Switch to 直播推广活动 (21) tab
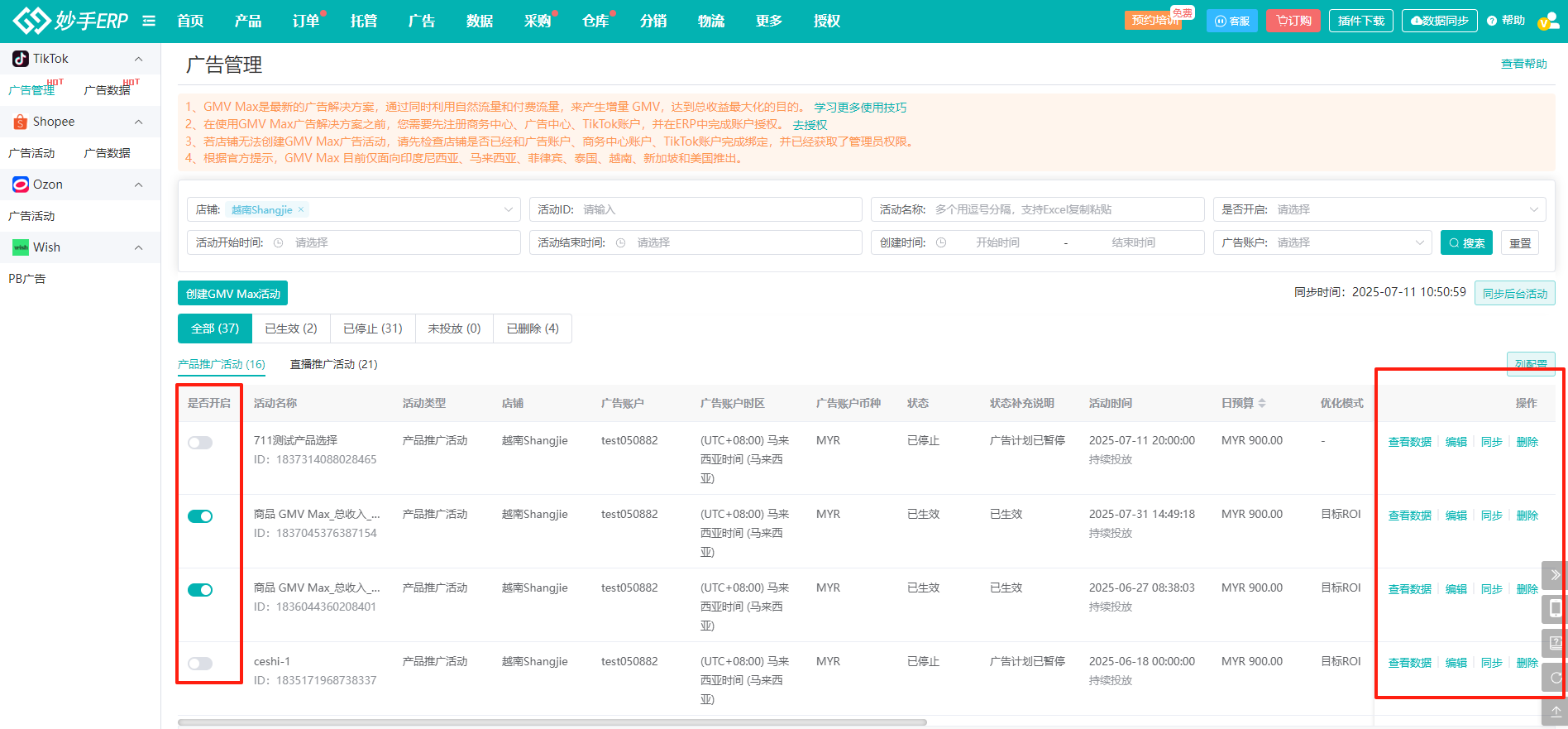This screenshot has width=1568, height=729. point(333,364)
